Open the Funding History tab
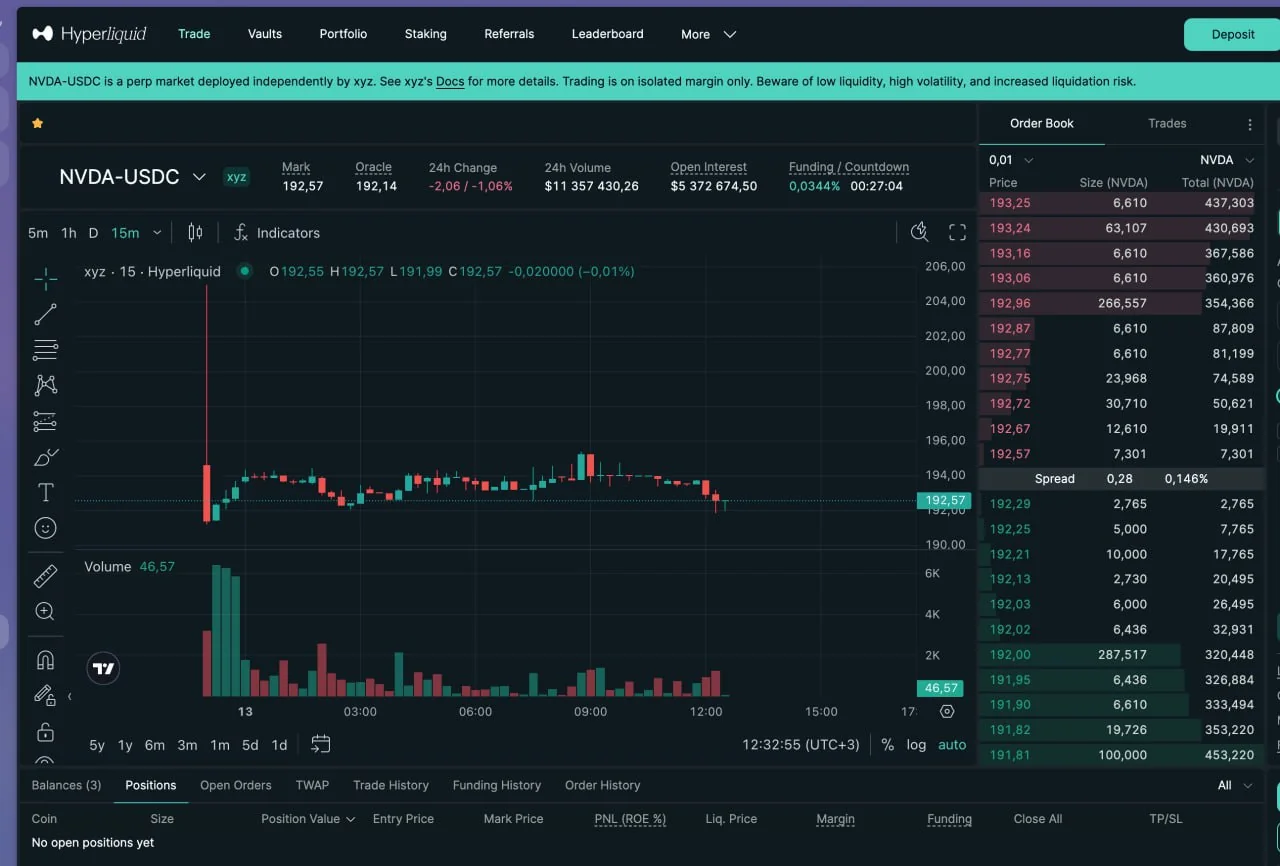 [x=496, y=785]
